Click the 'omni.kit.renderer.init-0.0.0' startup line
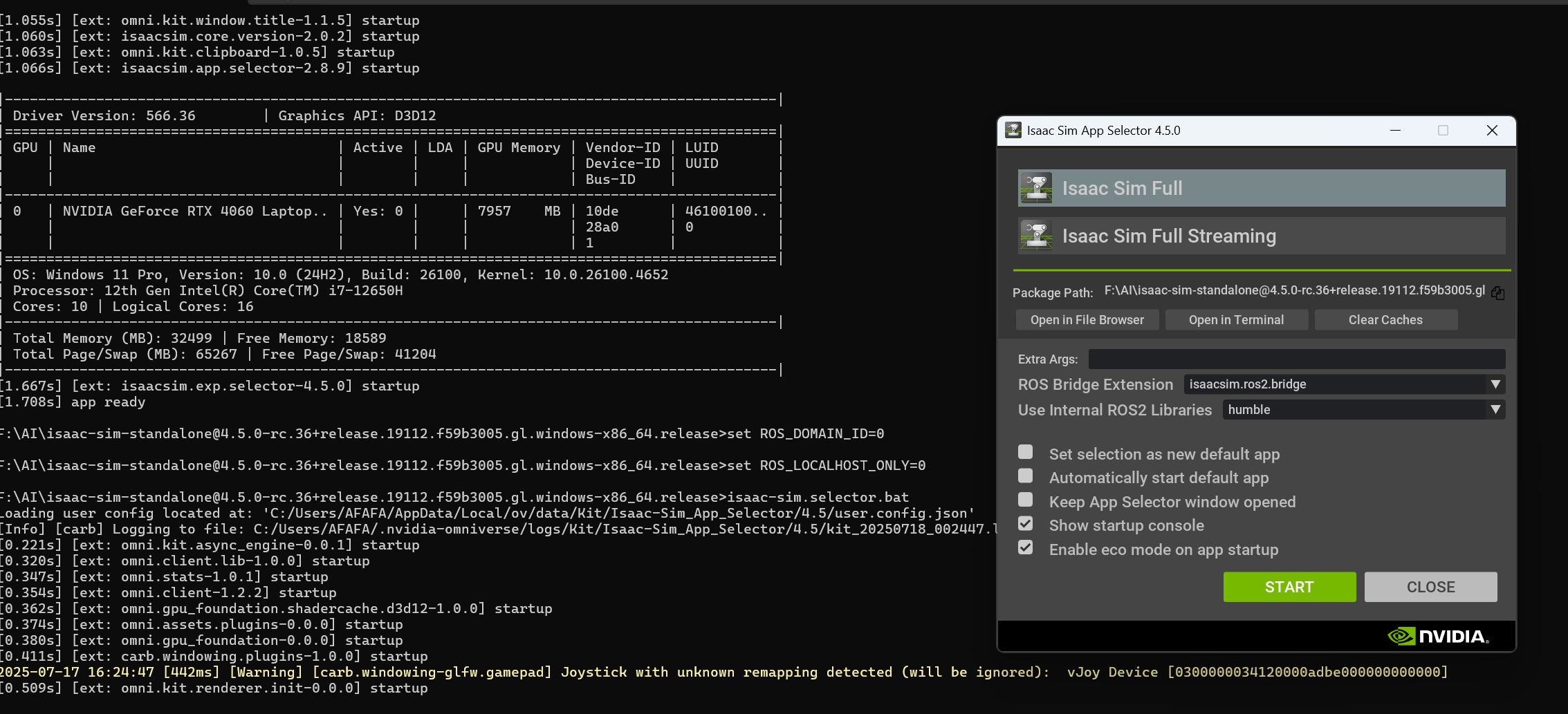 pyautogui.click(x=214, y=688)
